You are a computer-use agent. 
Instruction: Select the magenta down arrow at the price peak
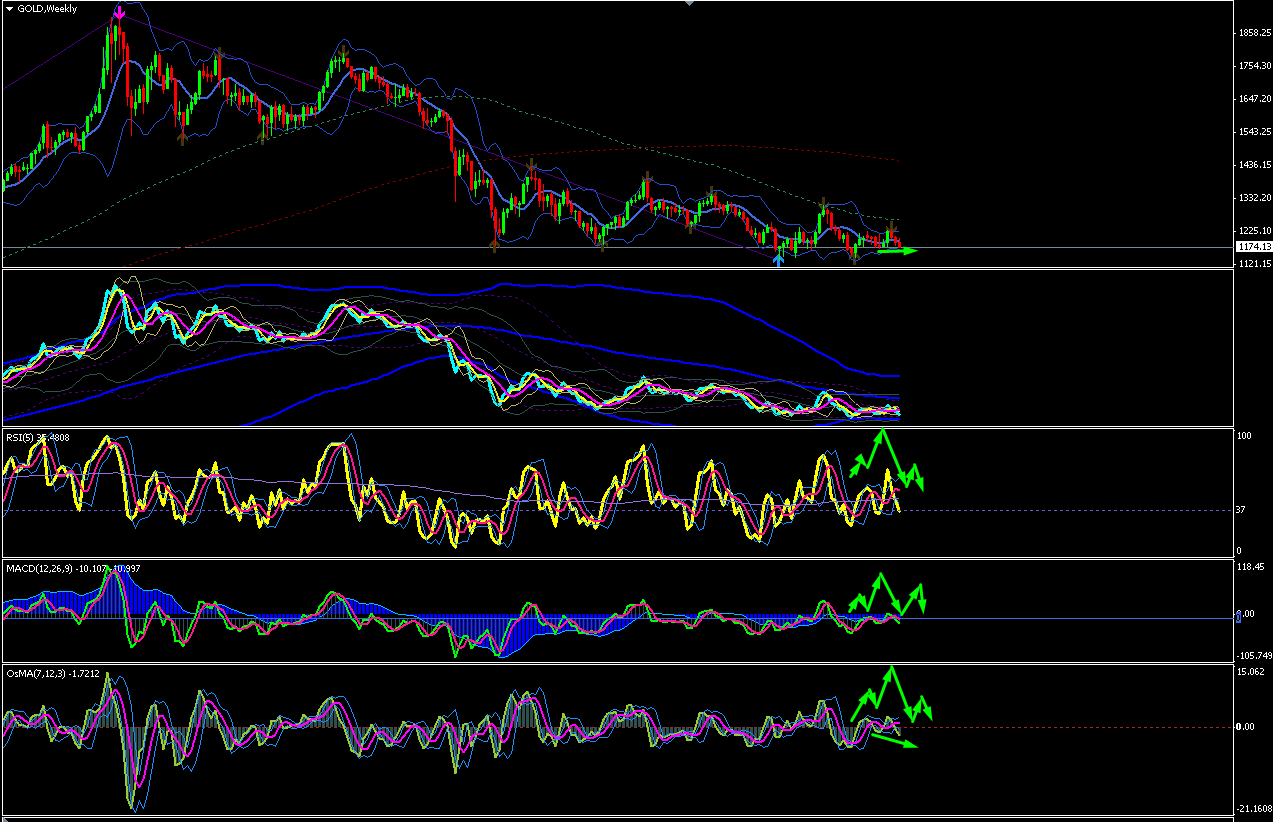point(120,13)
